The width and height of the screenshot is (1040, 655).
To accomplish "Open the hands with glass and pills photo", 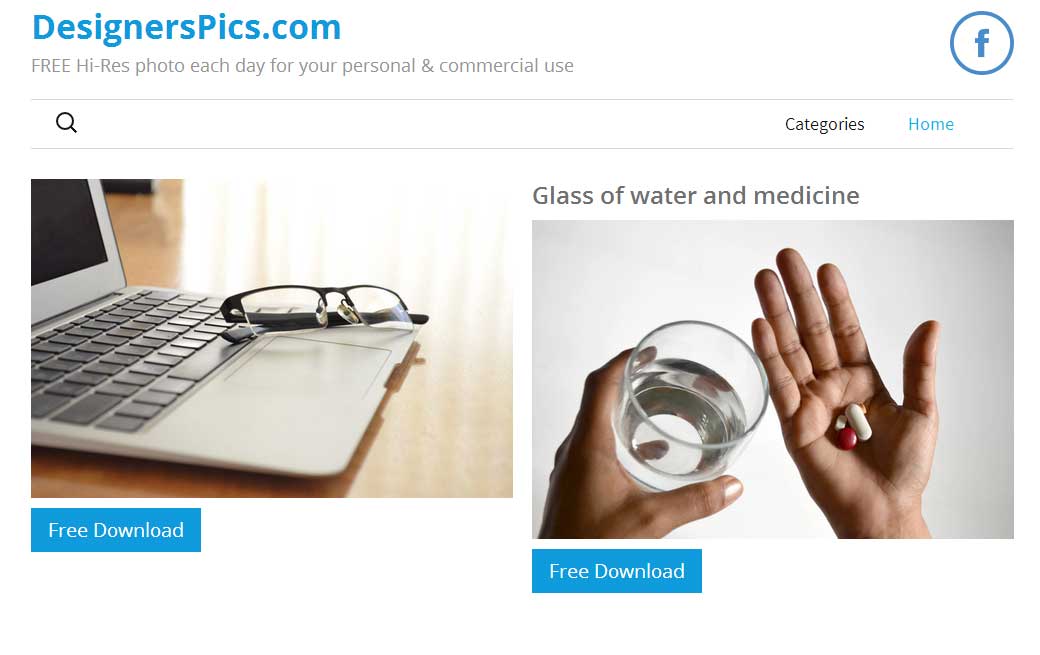I will click(773, 379).
